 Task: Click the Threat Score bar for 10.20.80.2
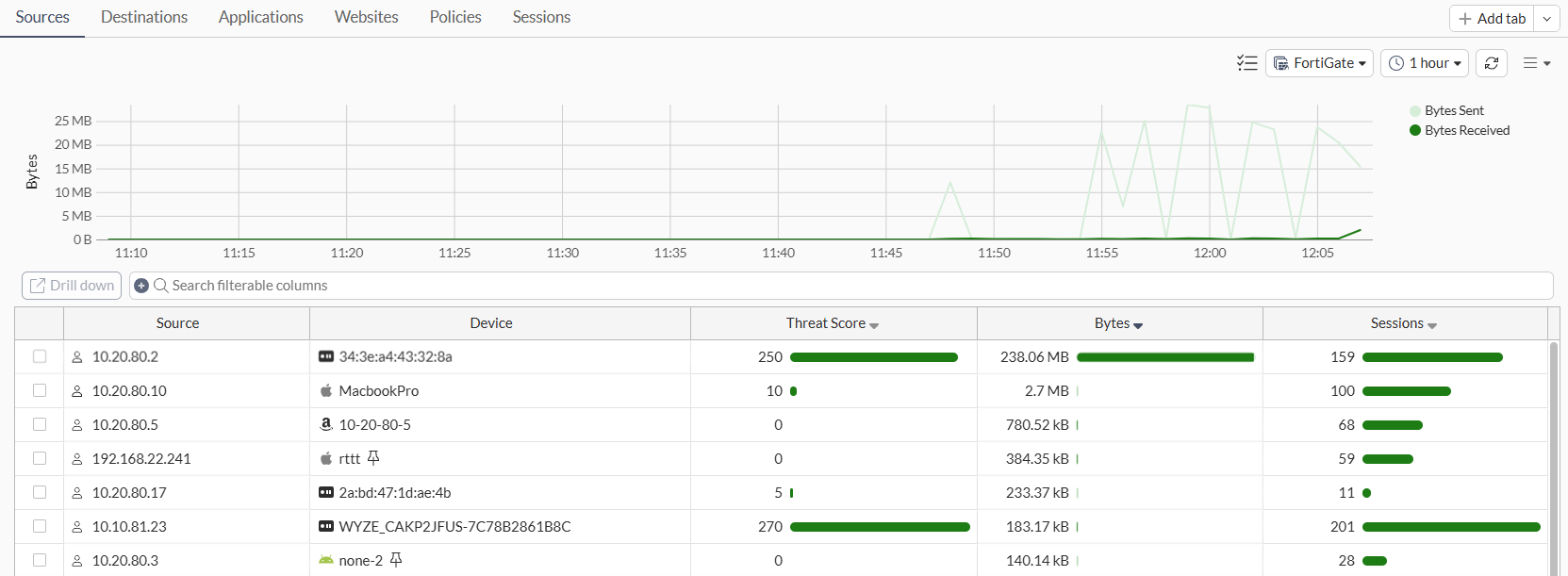pyautogui.click(x=874, y=357)
